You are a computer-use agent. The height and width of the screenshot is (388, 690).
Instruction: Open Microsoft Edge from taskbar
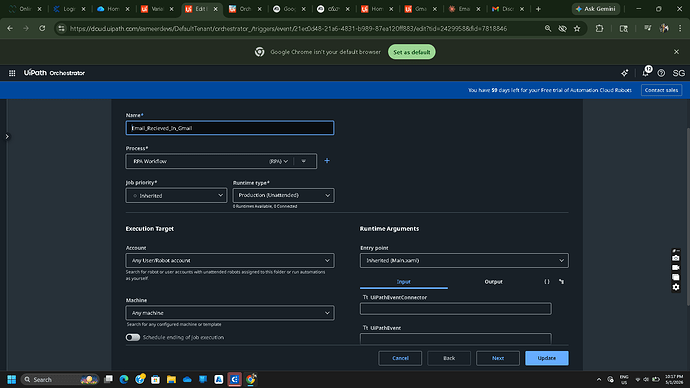pos(124,379)
